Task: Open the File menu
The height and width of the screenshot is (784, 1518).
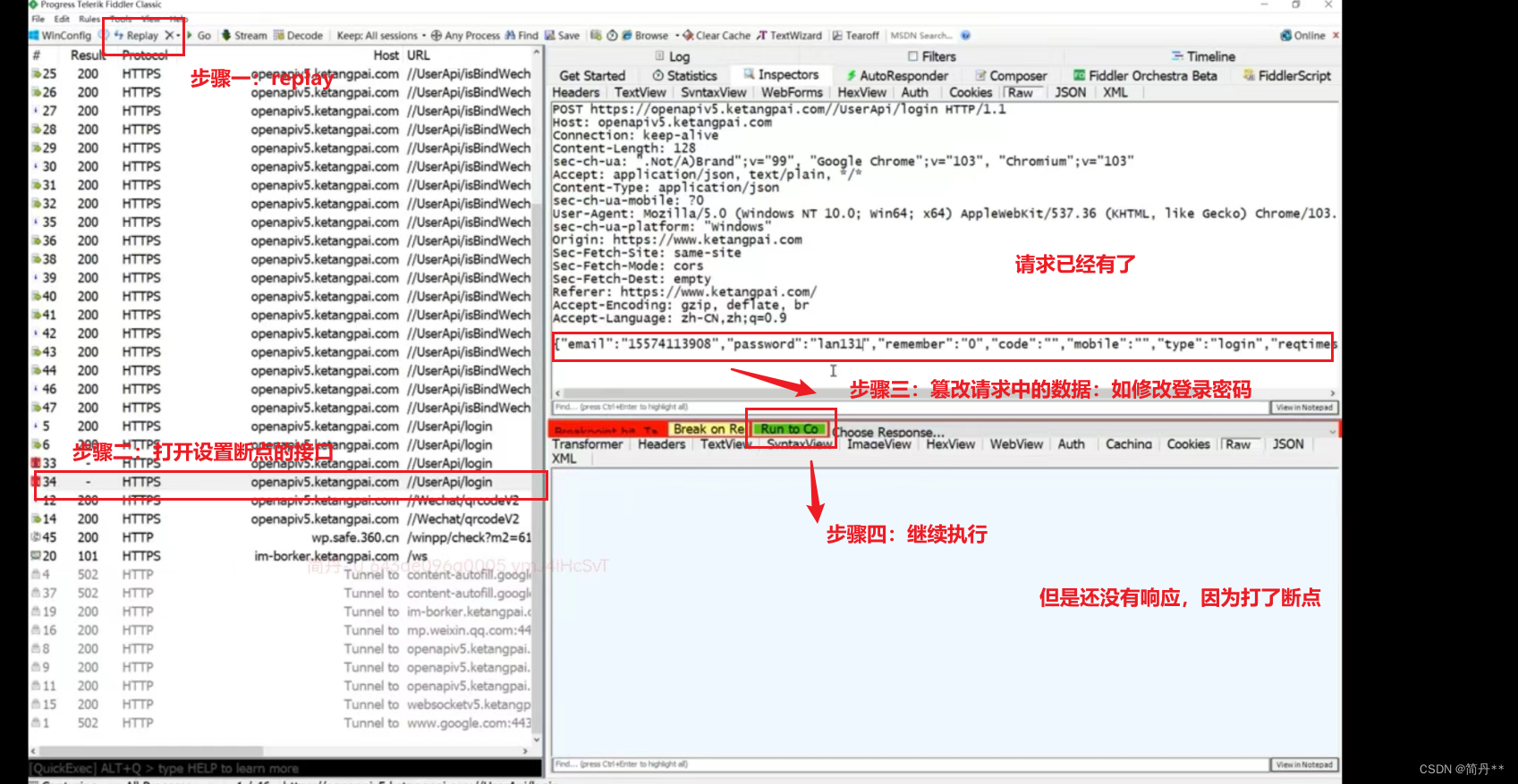Action: tap(38, 19)
